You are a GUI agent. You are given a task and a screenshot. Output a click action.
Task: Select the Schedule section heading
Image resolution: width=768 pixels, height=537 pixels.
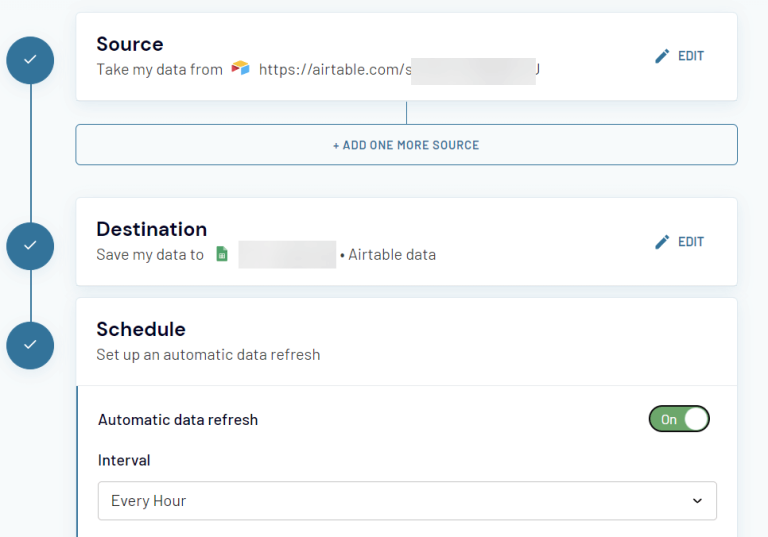click(141, 329)
